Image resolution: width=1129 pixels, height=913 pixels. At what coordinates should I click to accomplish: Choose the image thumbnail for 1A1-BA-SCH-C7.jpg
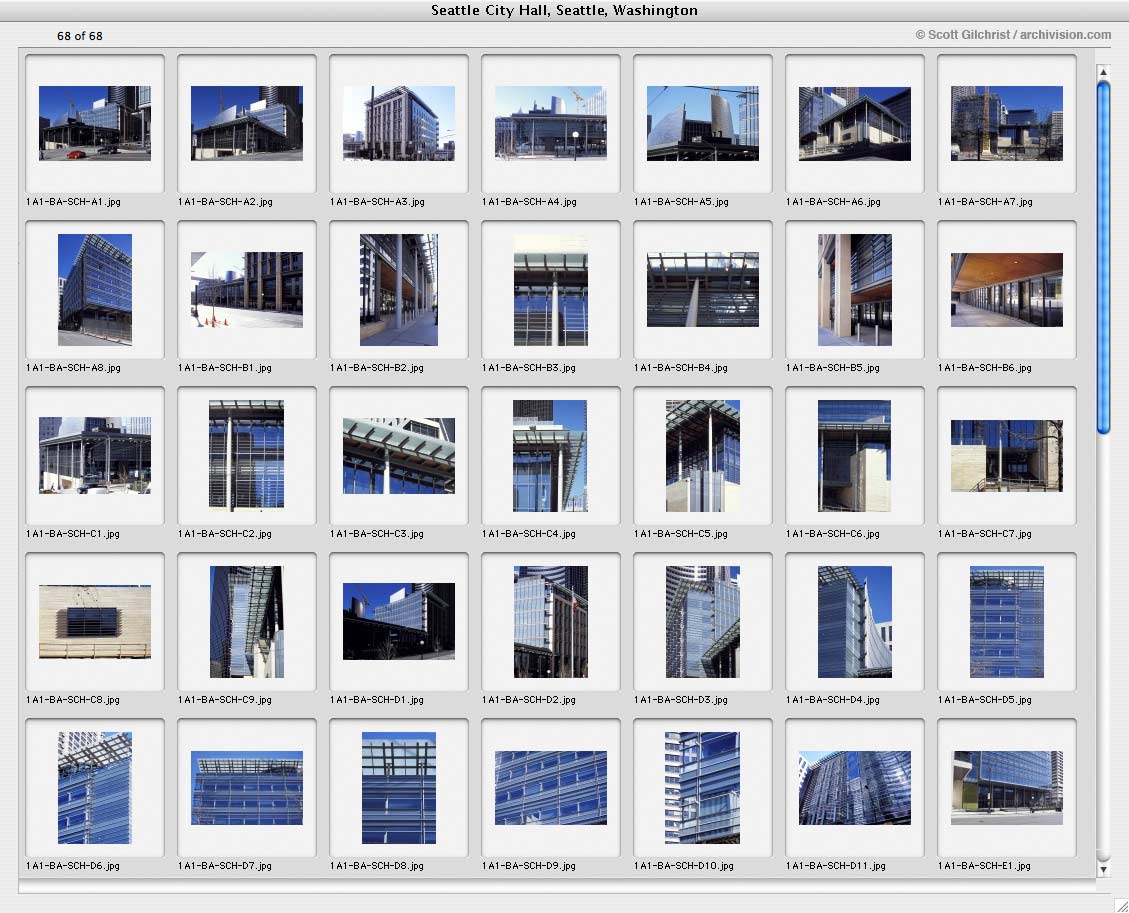(1007, 456)
